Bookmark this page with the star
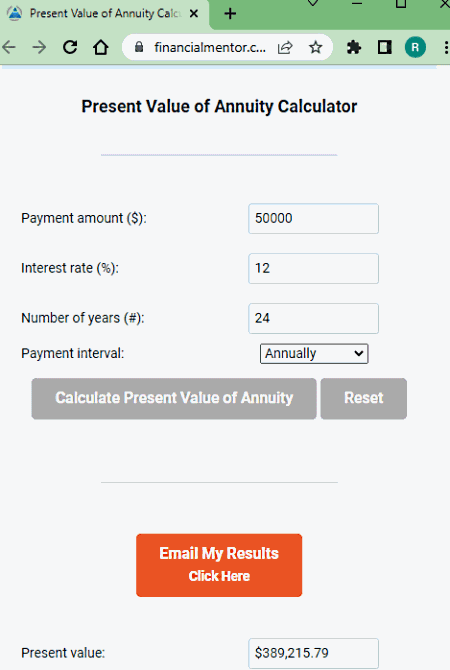The width and height of the screenshot is (450, 670). click(315, 47)
